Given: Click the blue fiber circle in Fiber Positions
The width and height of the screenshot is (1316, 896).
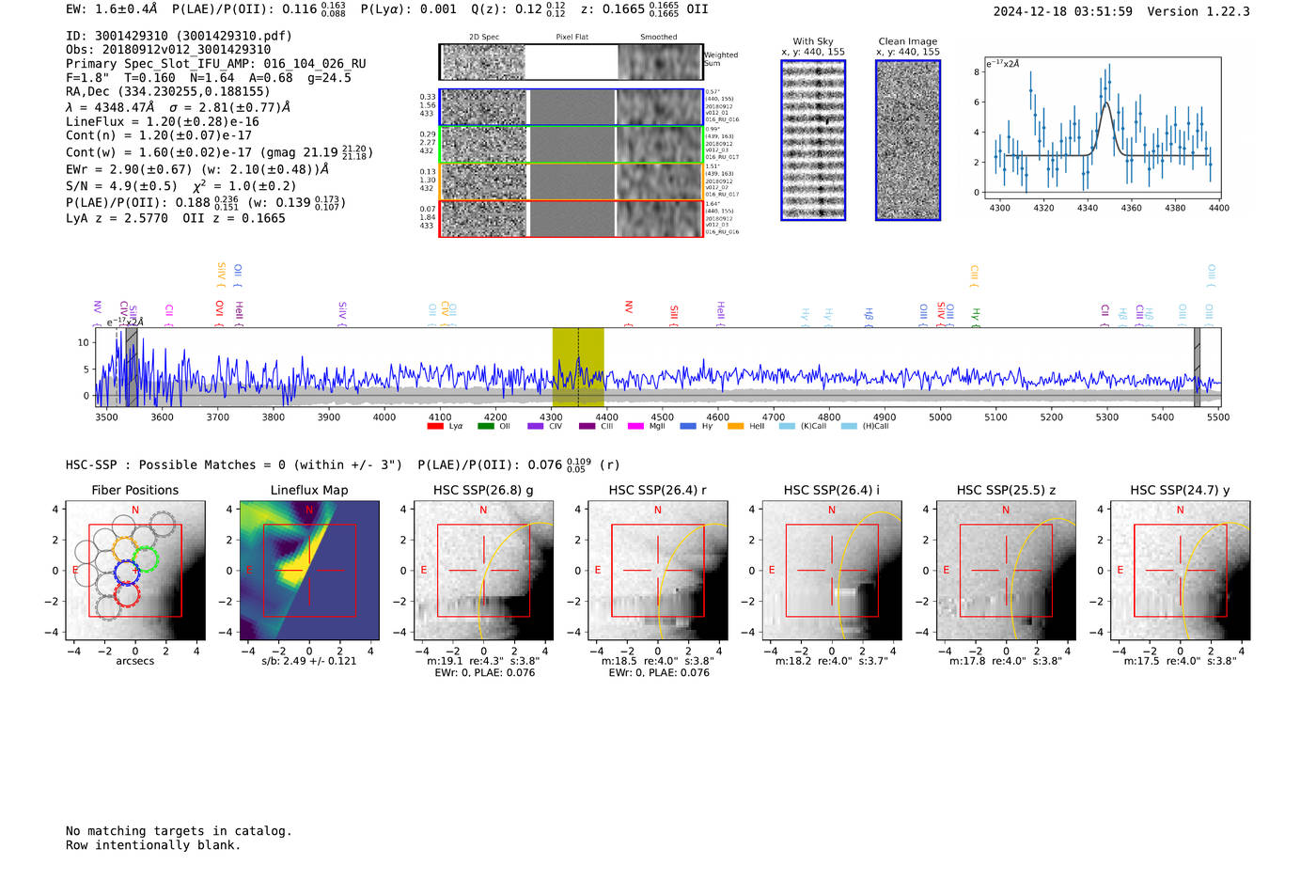Looking at the screenshot, I should point(127,571).
